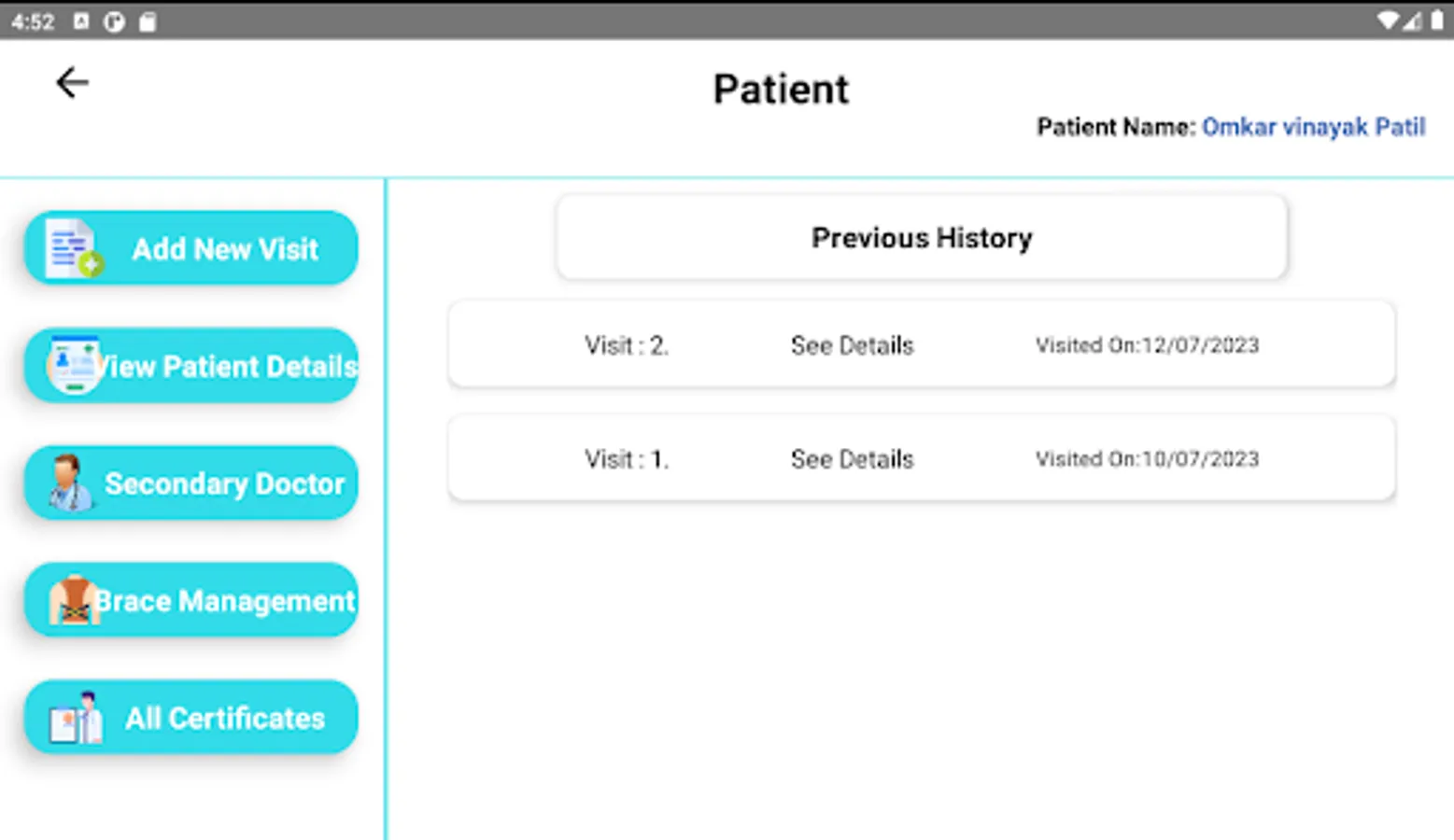Click the Add New Visit document icon

tap(74, 249)
